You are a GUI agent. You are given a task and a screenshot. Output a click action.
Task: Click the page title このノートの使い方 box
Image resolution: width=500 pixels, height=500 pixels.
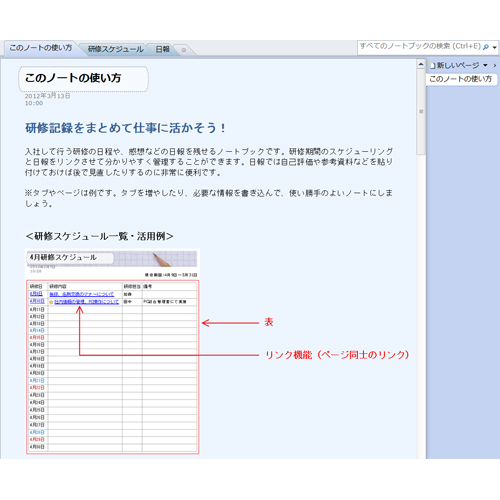click(83, 79)
